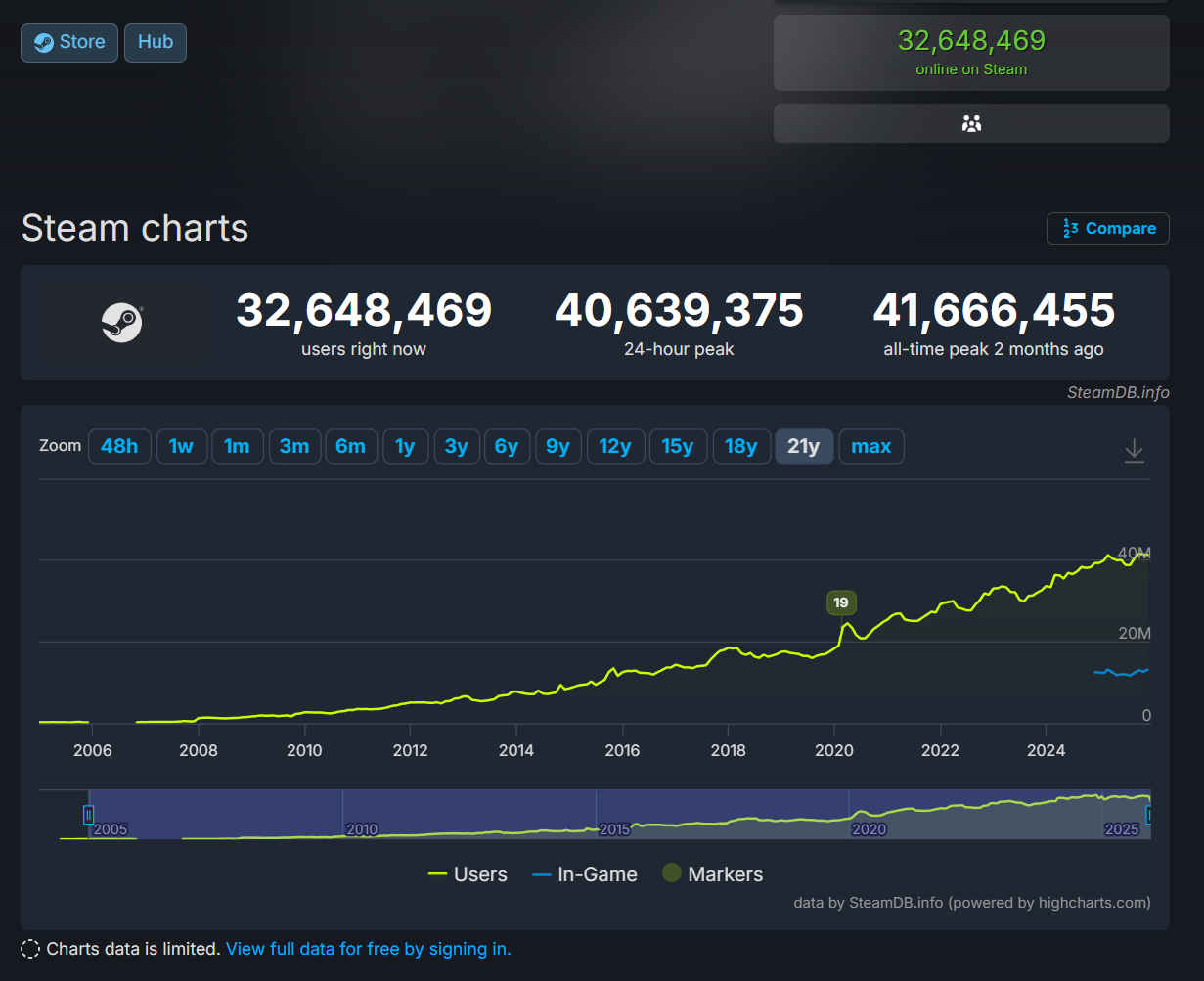
Task: Grab the right navigator range handle
Action: coord(1148,814)
